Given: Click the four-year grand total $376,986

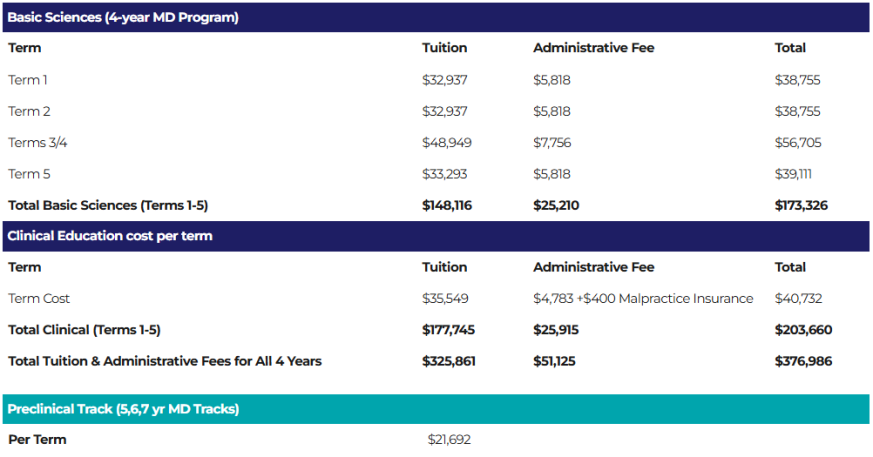Looking at the screenshot, I should [803, 361].
